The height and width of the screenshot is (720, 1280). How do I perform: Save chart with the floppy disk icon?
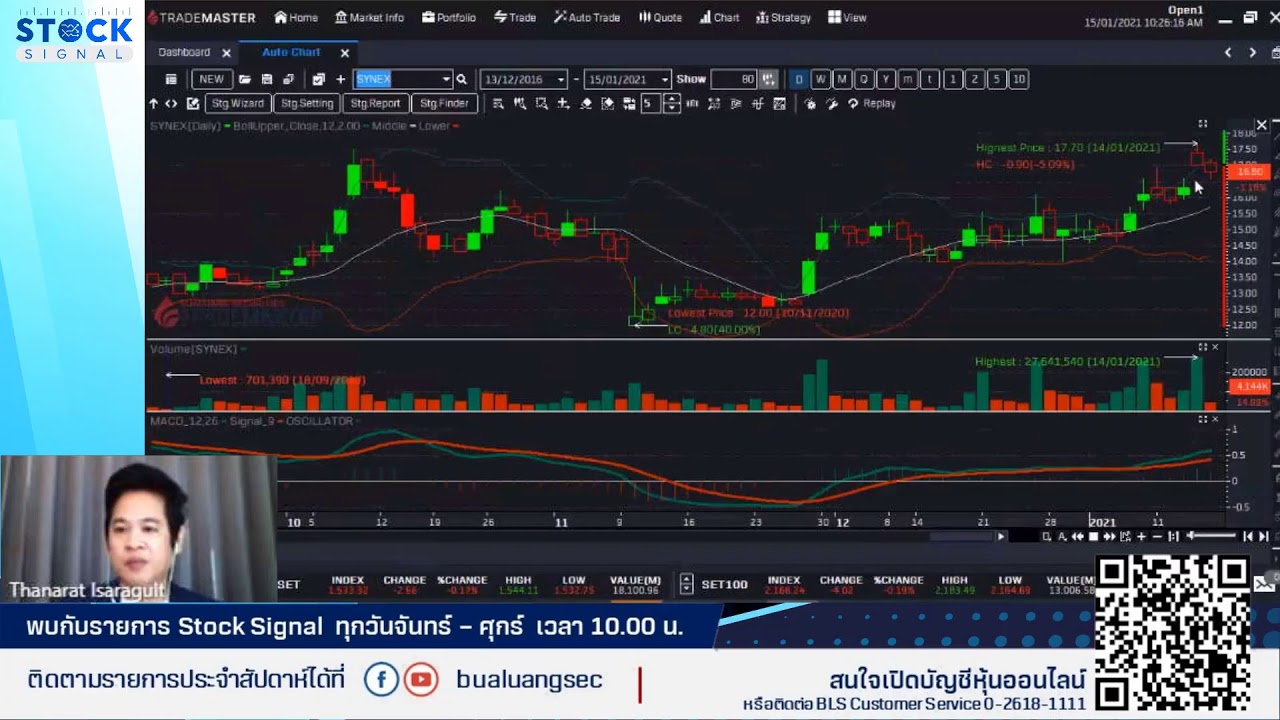pyautogui.click(x=267, y=79)
